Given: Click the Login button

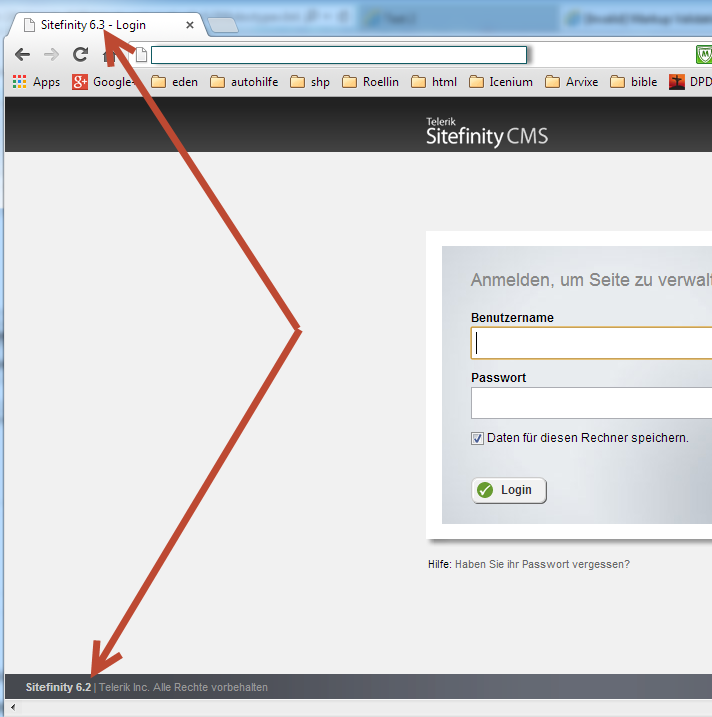Looking at the screenshot, I should coord(509,490).
